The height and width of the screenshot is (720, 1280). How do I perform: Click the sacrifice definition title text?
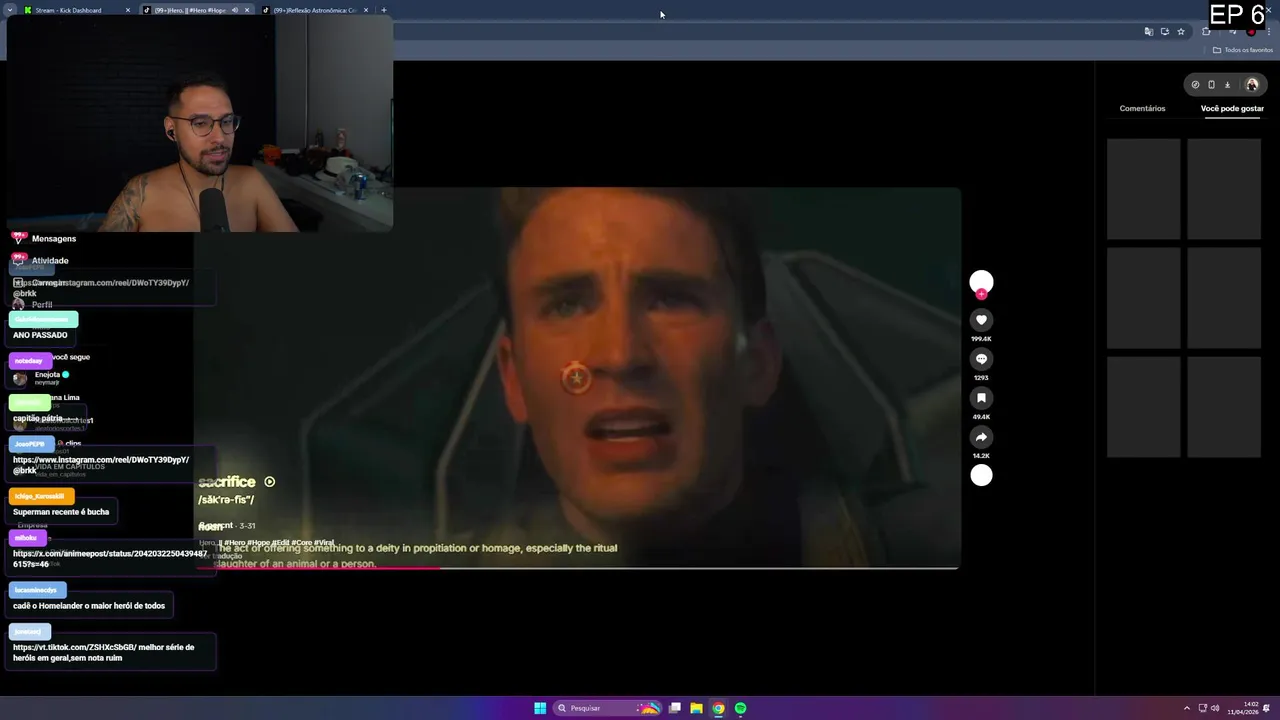[227, 482]
